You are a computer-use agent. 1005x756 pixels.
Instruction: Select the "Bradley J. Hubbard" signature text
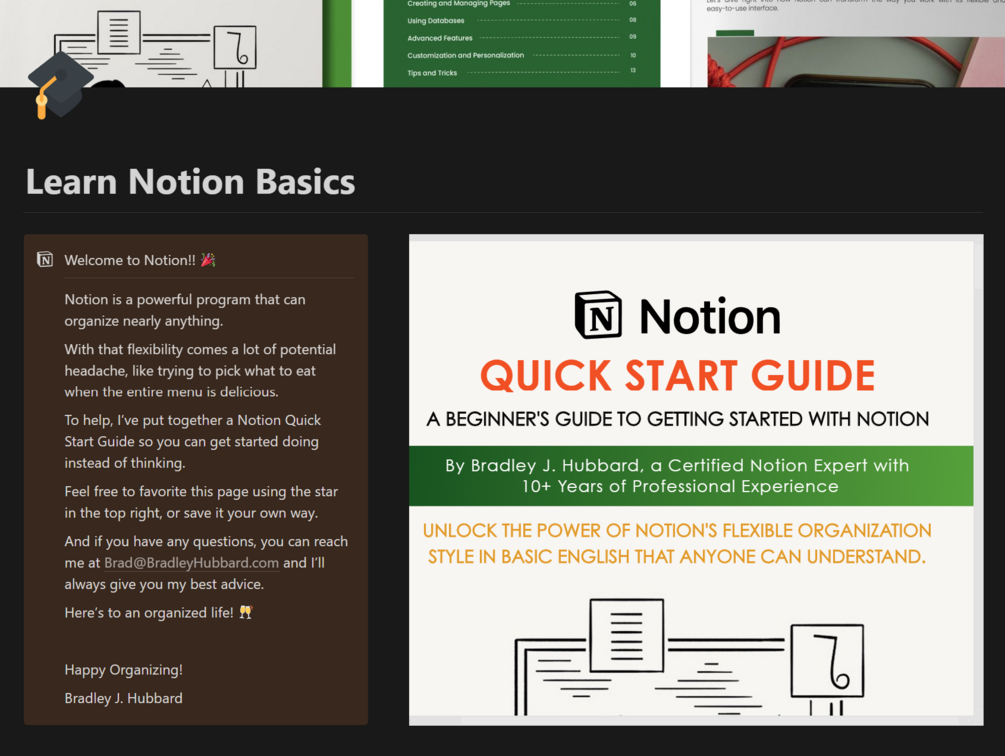click(x=124, y=698)
